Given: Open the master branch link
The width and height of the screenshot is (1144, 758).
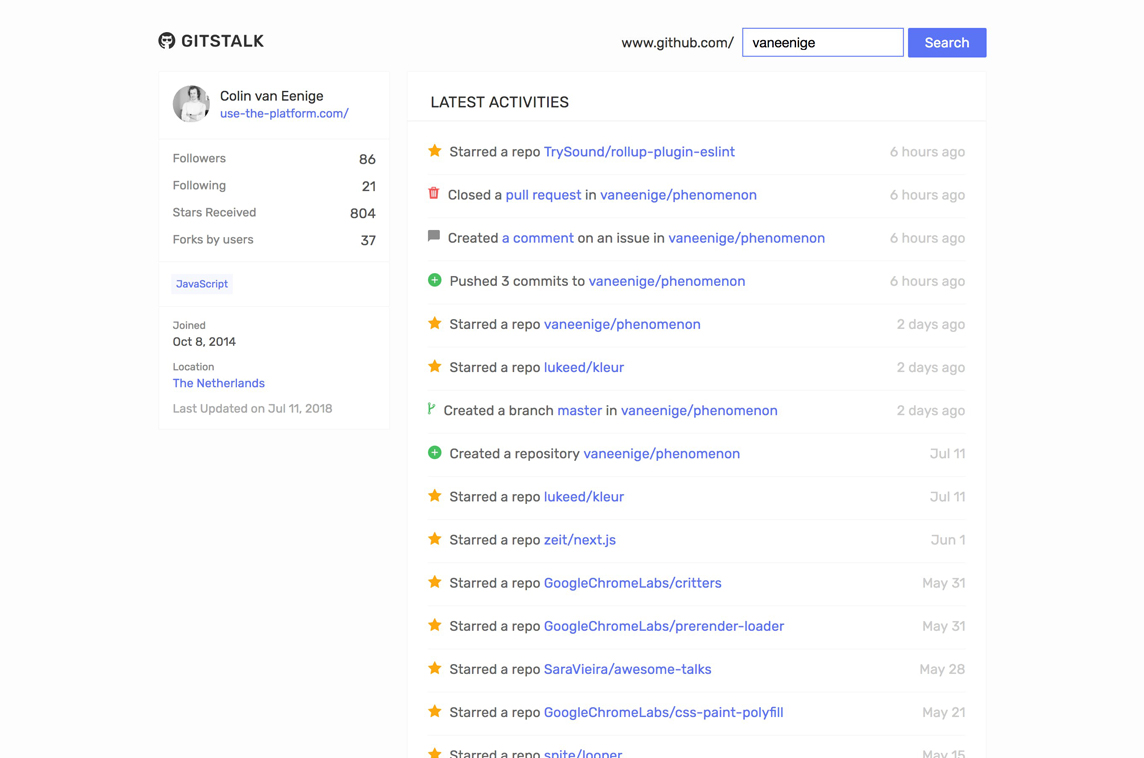Looking at the screenshot, I should pyautogui.click(x=580, y=410).
